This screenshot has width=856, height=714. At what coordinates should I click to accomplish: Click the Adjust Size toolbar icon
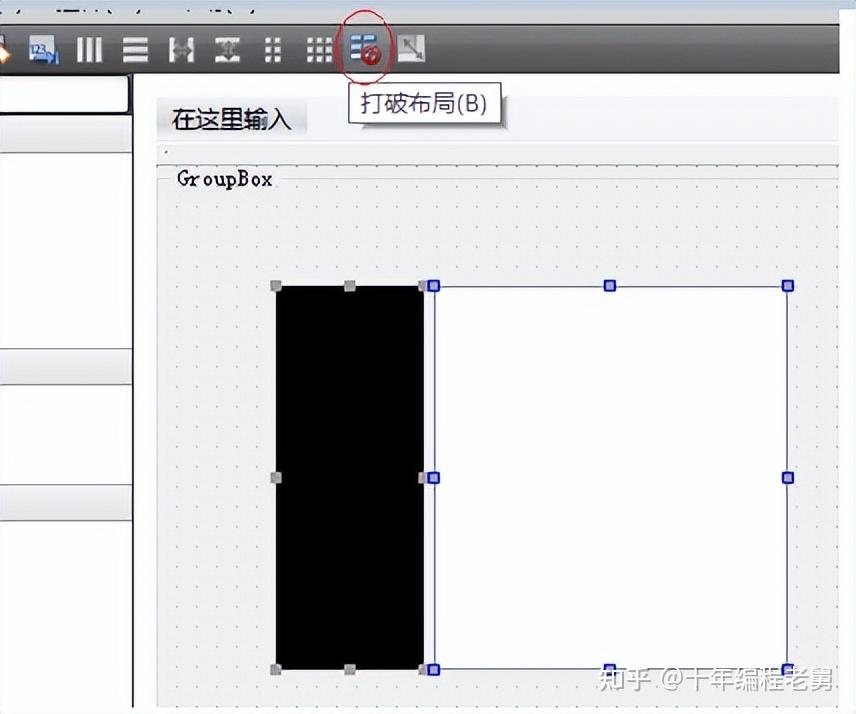click(x=412, y=49)
